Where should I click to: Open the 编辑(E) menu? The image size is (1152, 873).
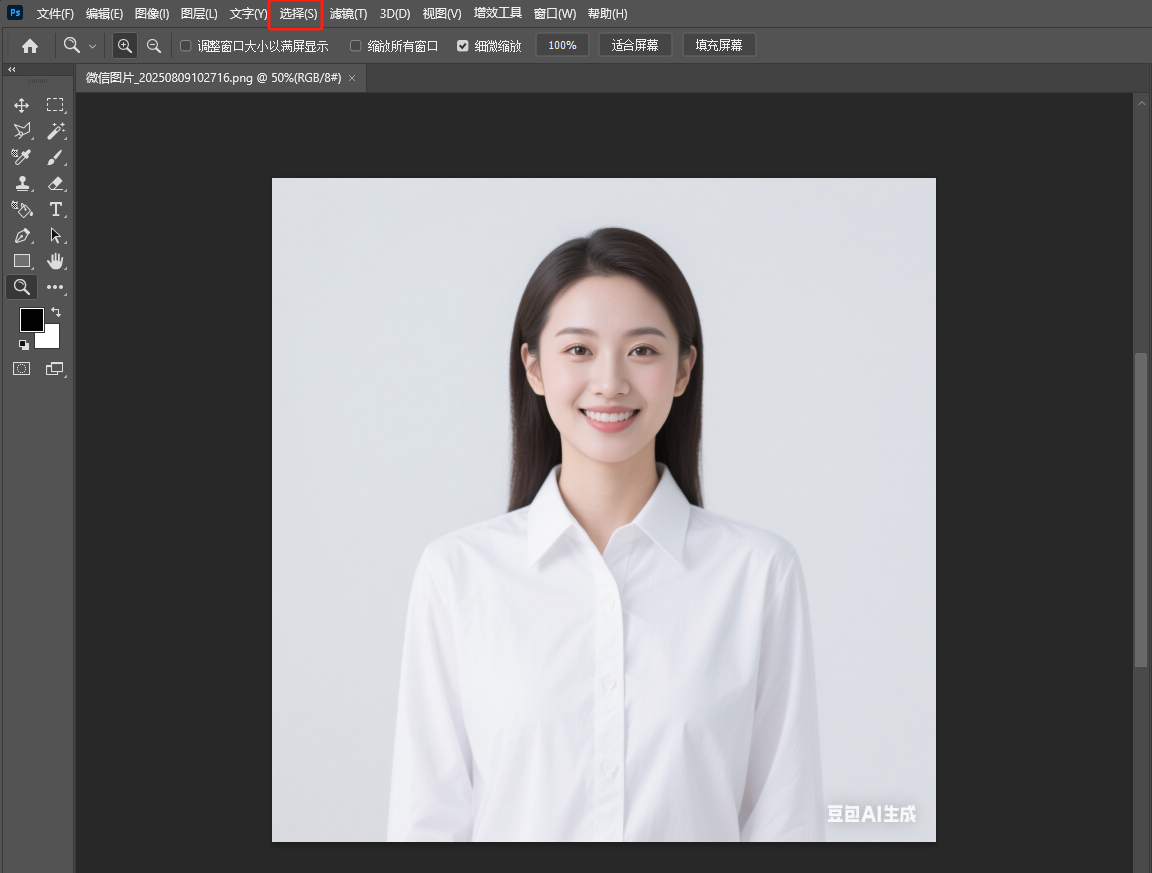(x=104, y=13)
